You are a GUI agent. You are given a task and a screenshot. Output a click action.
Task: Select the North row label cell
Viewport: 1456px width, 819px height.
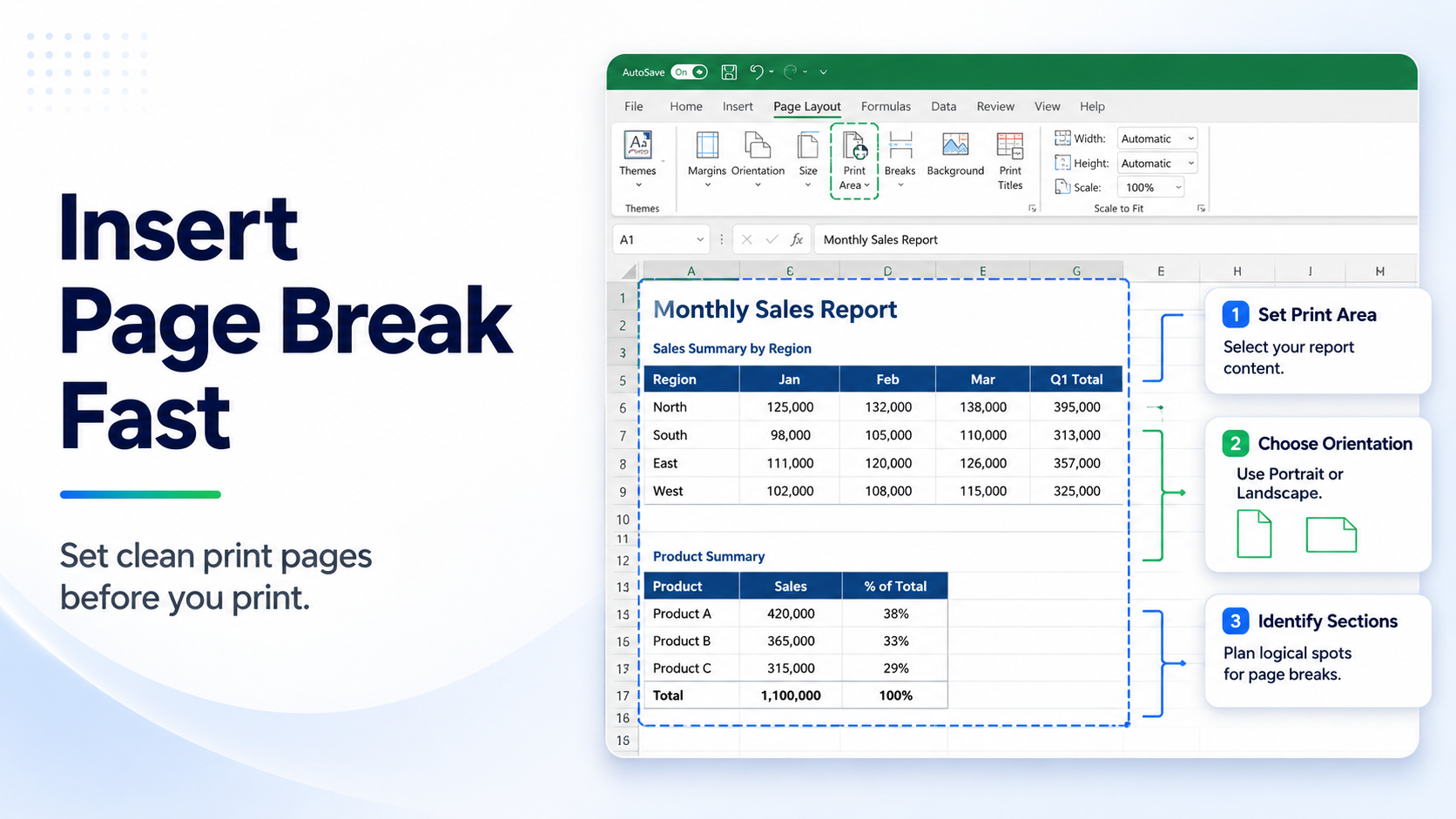click(x=691, y=407)
